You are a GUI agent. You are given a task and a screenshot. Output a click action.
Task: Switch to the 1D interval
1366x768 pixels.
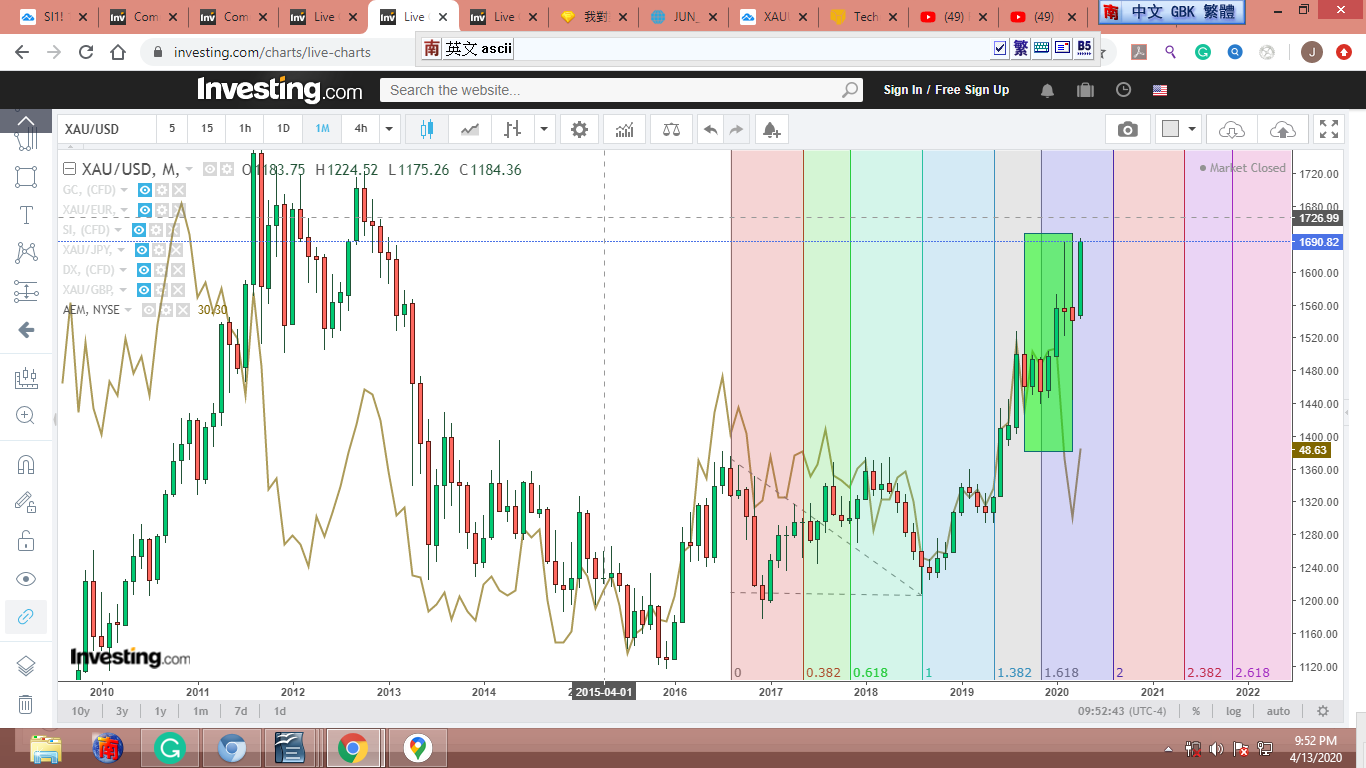pyautogui.click(x=283, y=129)
